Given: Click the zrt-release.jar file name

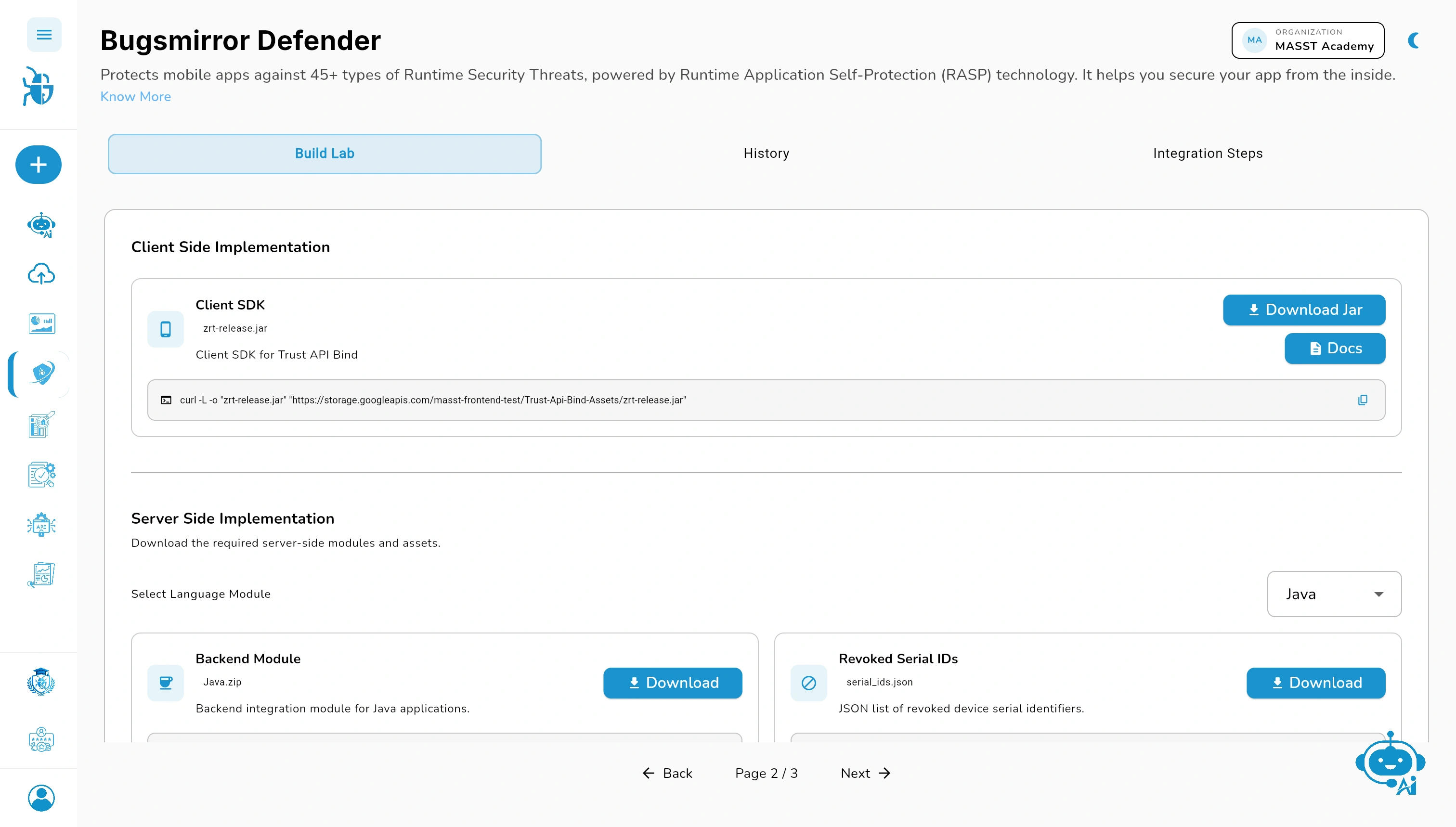Looking at the screenshot, I should pos(235,328).
